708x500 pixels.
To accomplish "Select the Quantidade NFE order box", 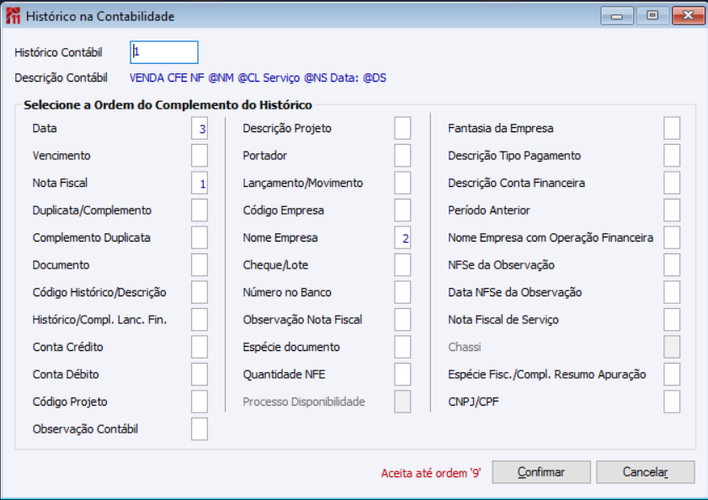I will 402,374.
